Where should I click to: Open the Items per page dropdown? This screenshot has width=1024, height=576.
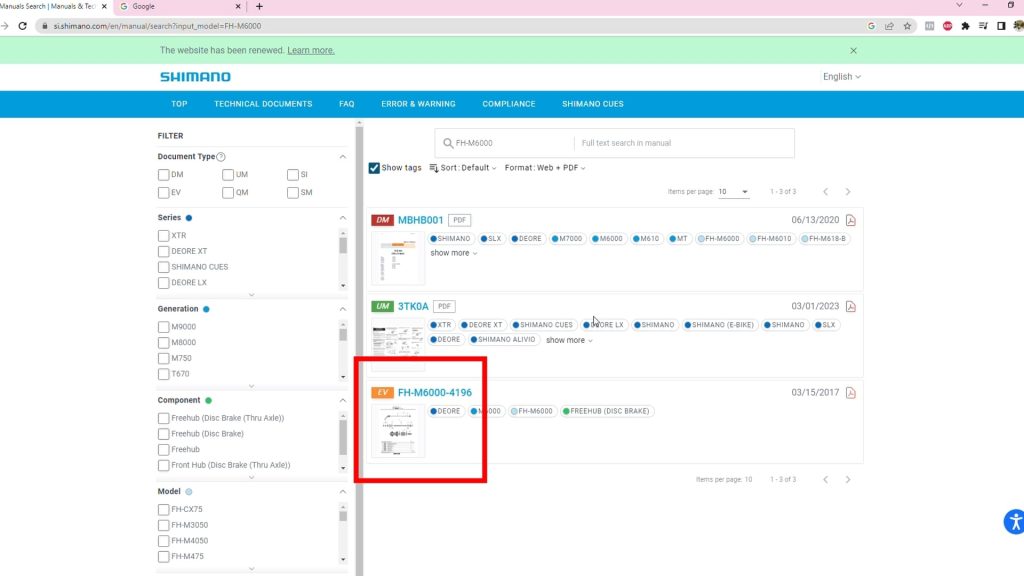733,191
